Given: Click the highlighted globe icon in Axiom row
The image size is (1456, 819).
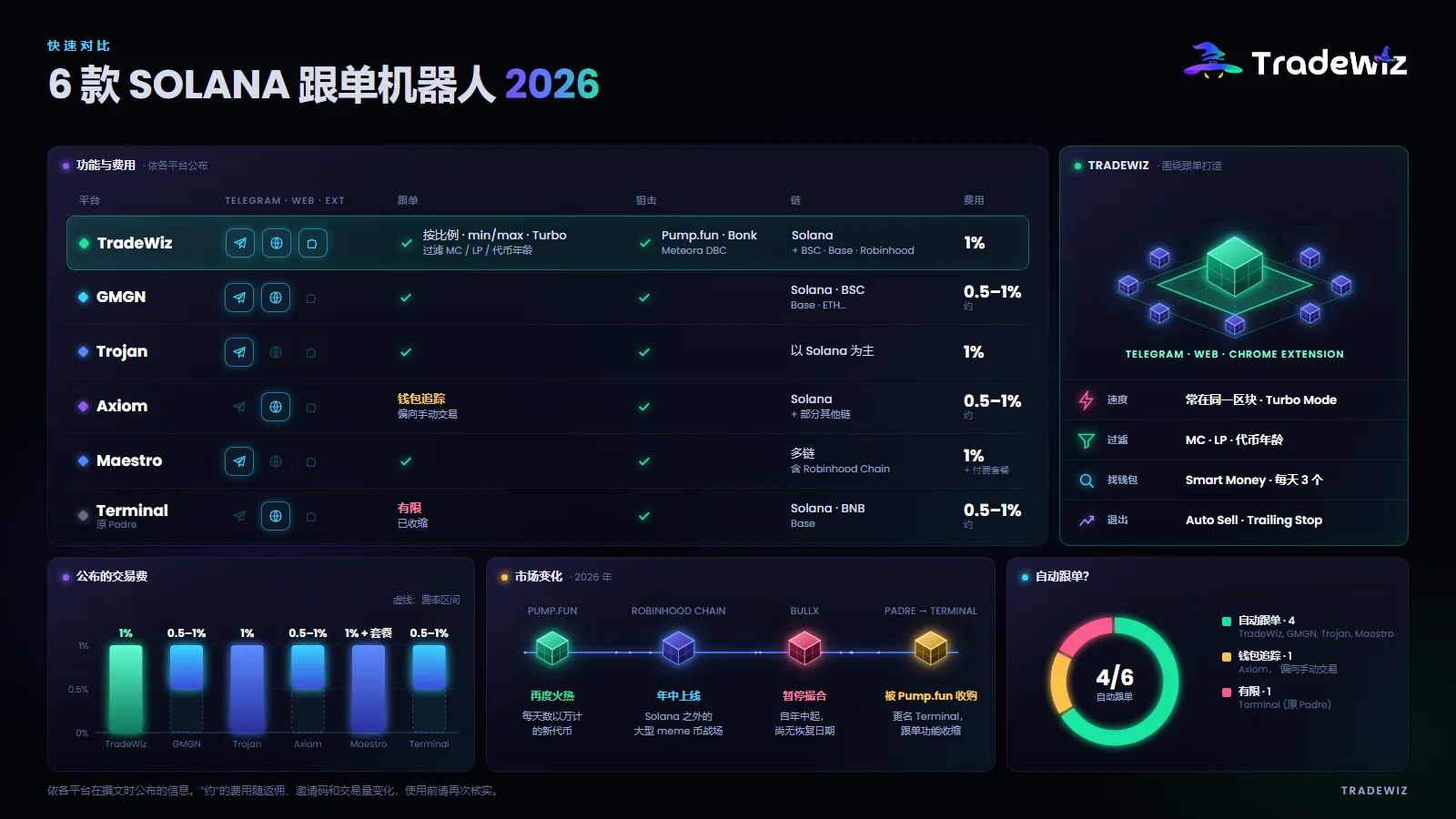Looking at the screenshot, I should (x=276, y=407).
